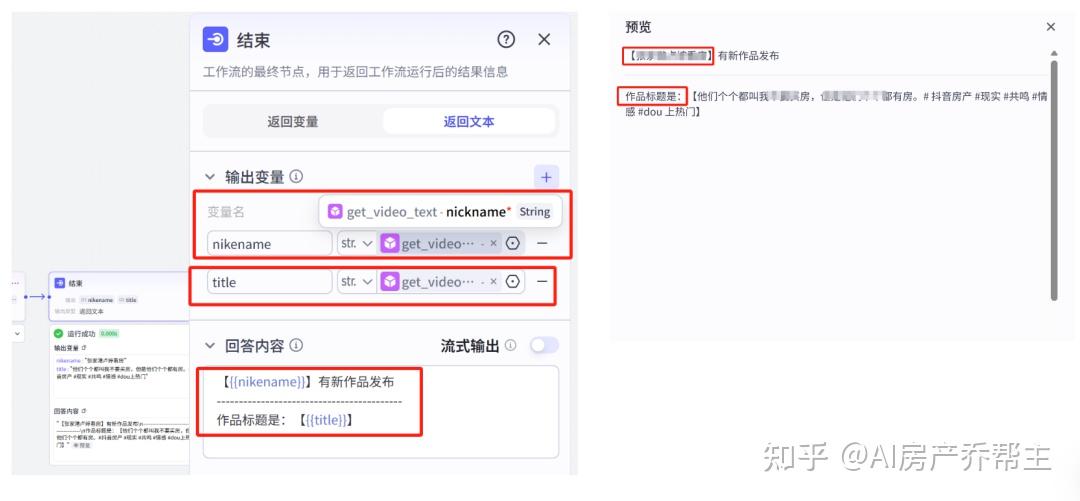Open the str. type dropdown for nikename
1080x501 pixels.
coord(357,244)
